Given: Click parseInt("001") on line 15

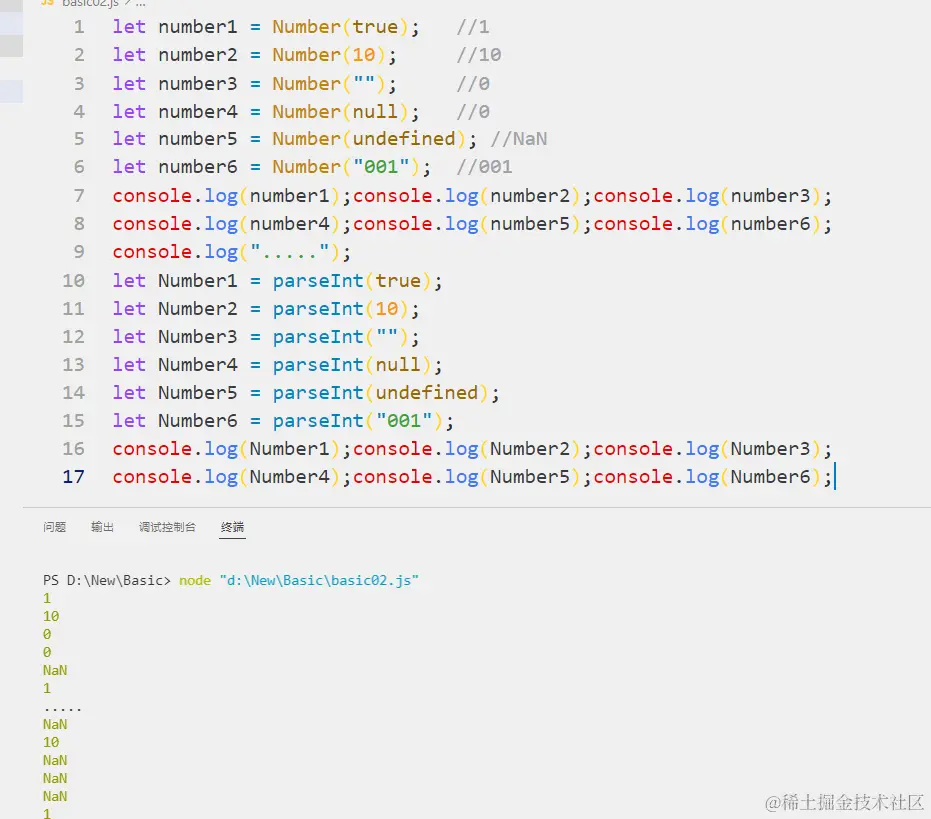Looking at the screenshot, I should 357,421.
